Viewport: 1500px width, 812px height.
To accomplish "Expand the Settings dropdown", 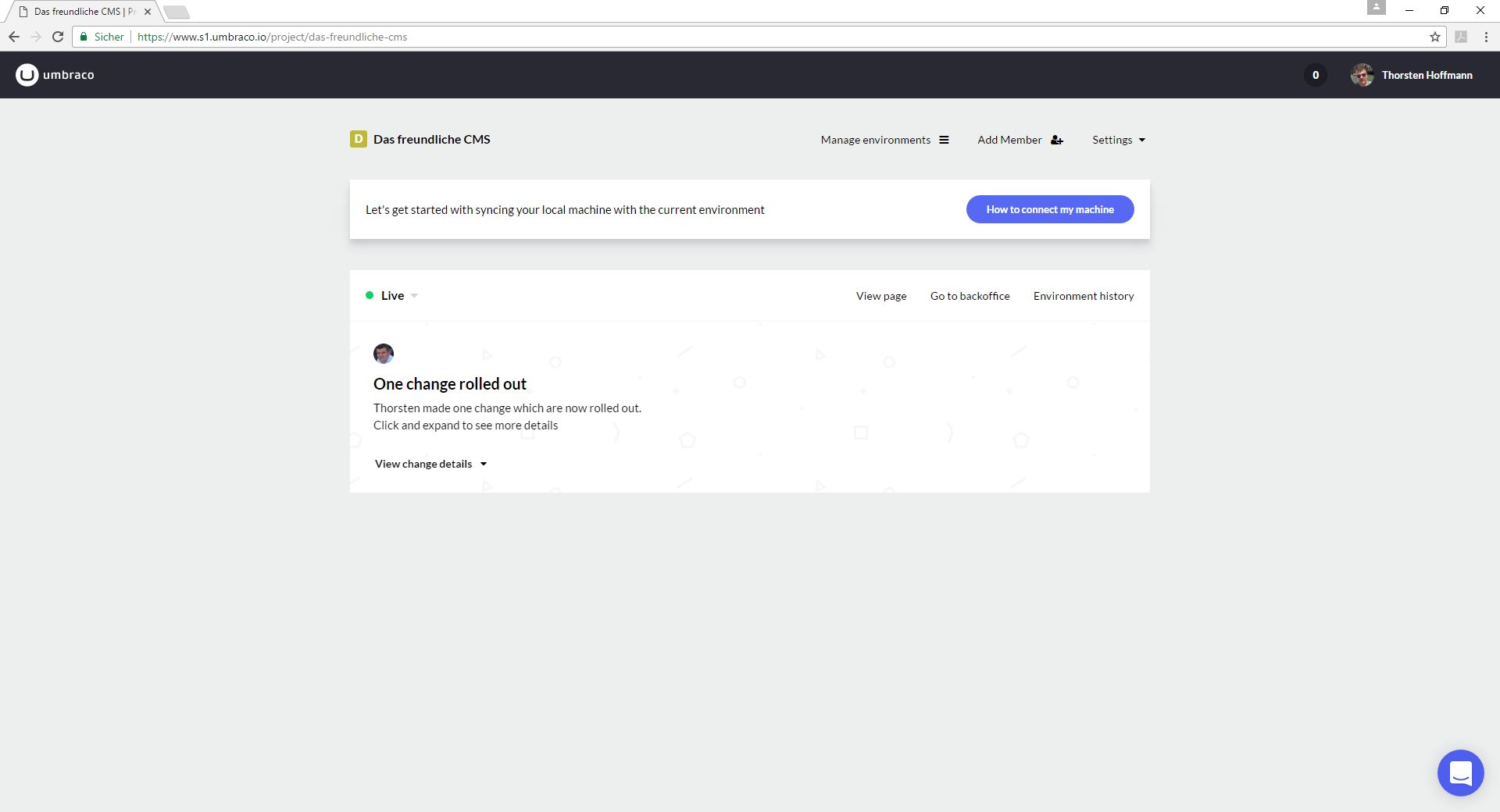I will click(x=1118, y=141).
